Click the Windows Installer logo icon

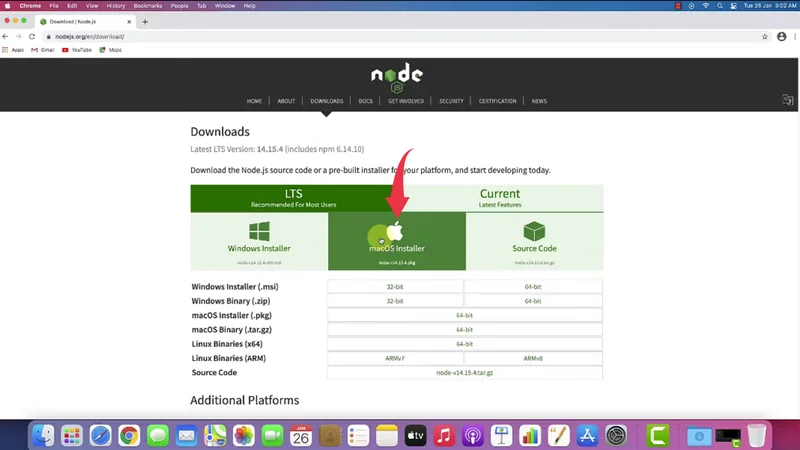259,232
